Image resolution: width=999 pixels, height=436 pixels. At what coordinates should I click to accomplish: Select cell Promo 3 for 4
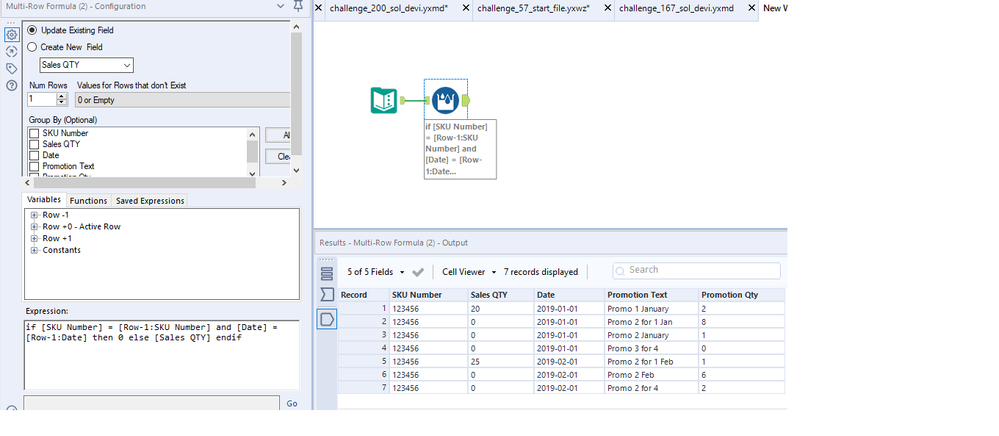(x=650, y=348)
